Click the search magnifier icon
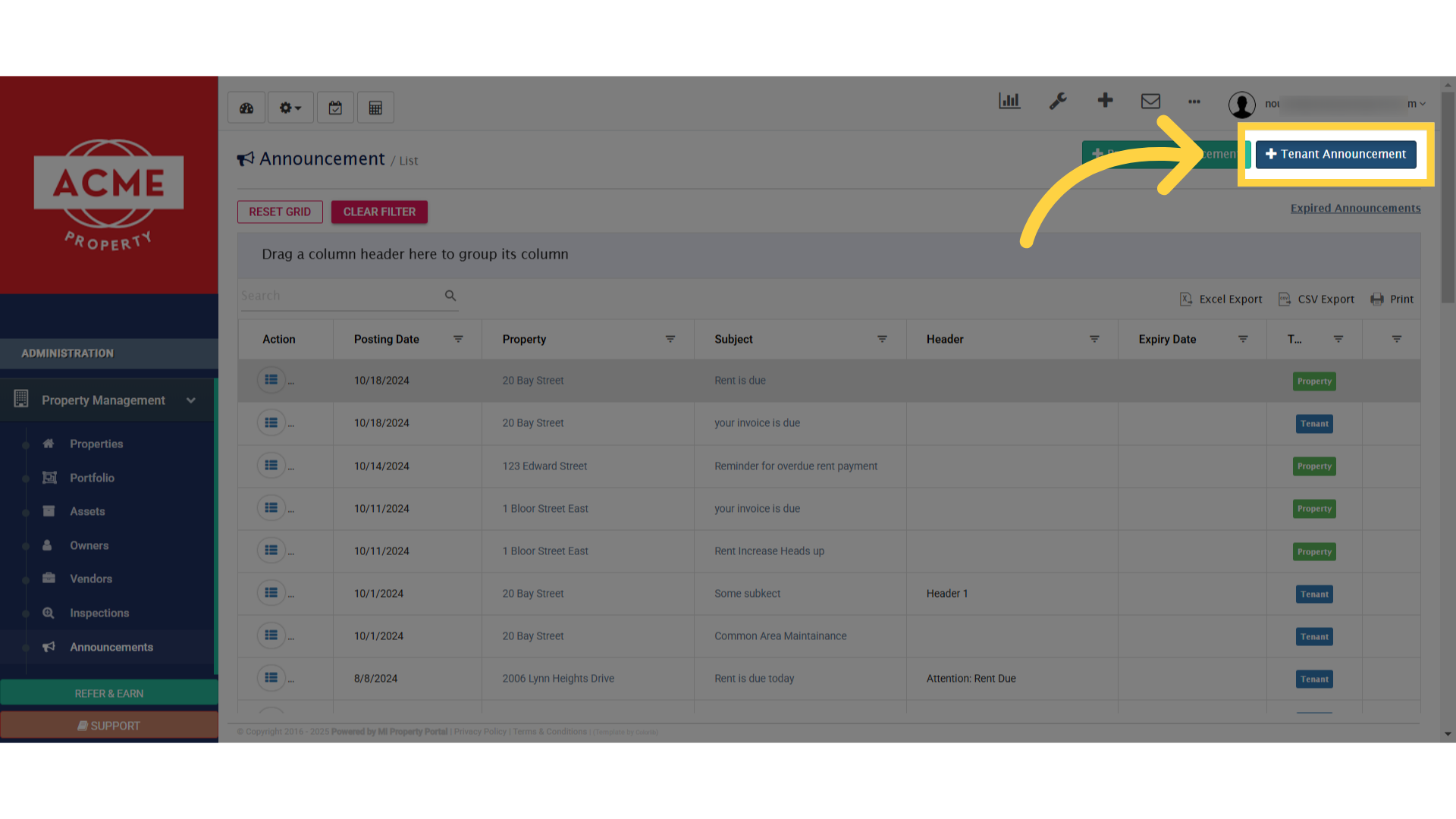The image size is (1456, 819). click(450, 296)
